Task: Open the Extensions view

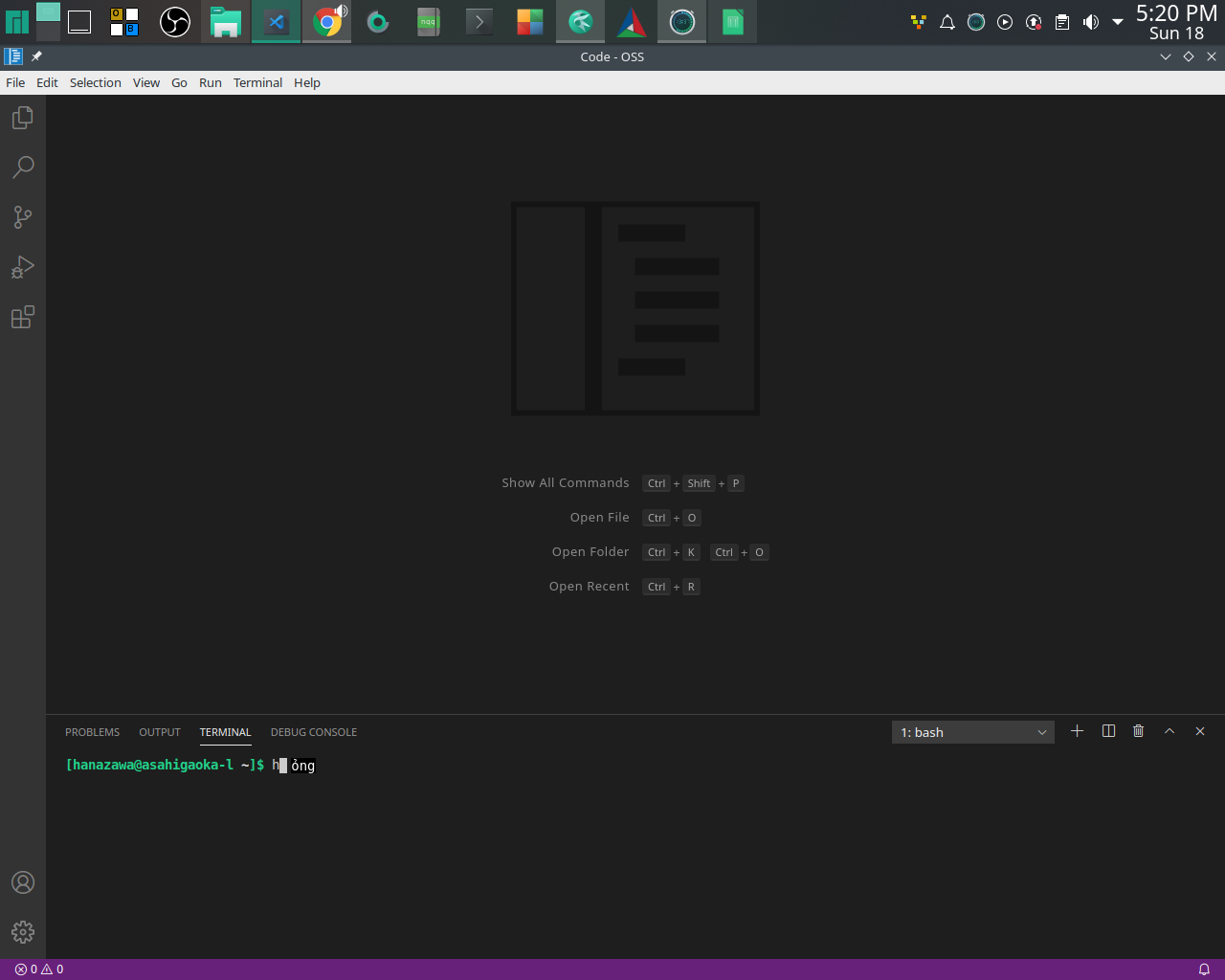Action: point(23,316)
